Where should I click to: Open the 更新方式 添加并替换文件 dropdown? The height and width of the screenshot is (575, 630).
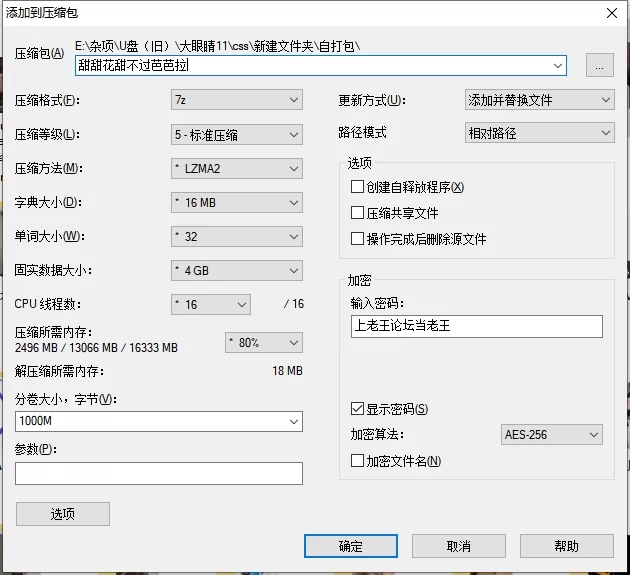pos(540,100)
